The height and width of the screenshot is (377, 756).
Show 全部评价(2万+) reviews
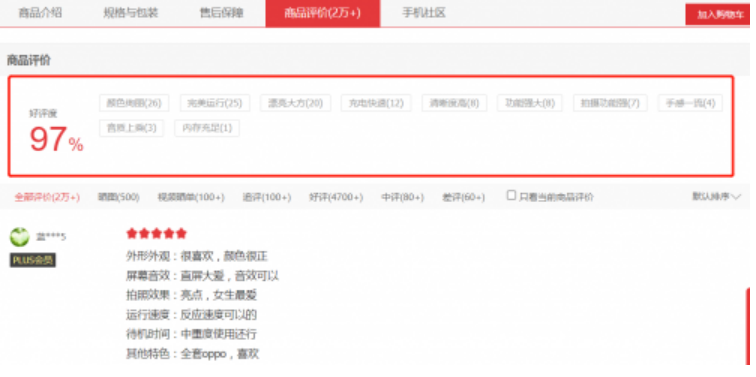point(47,197)
